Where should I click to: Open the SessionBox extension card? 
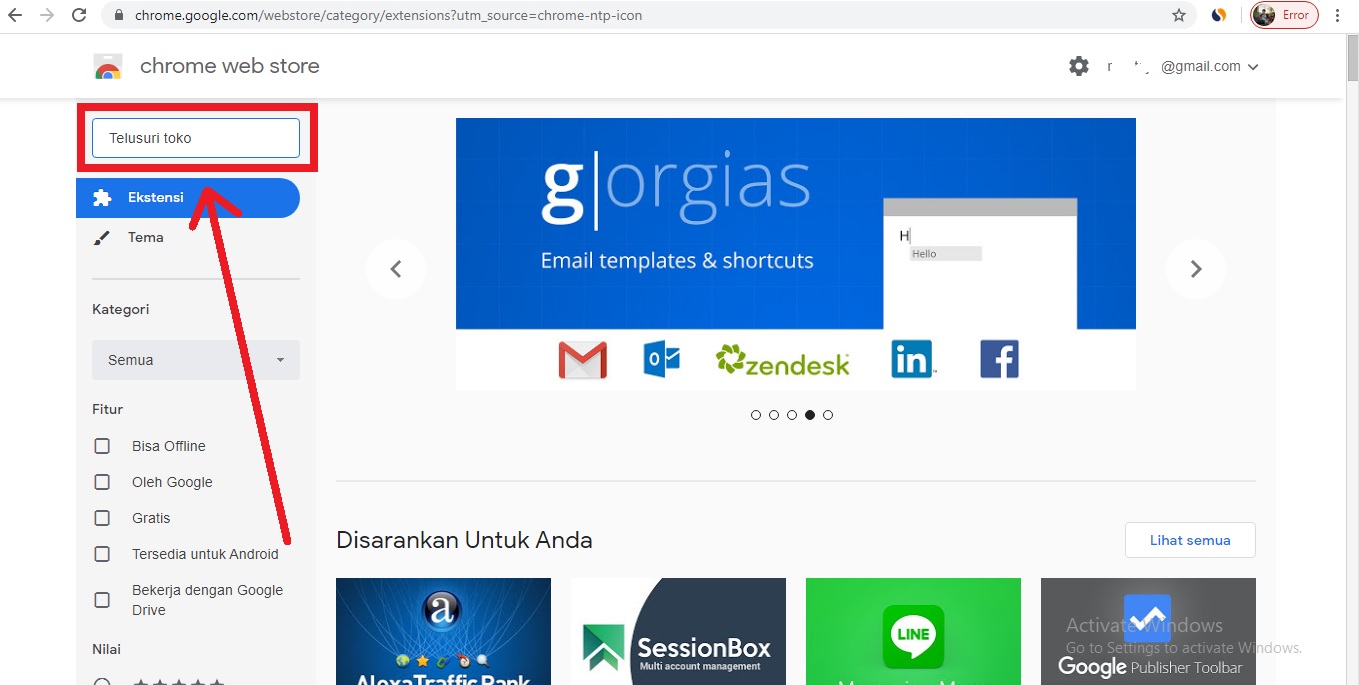(x=678, y=631)
